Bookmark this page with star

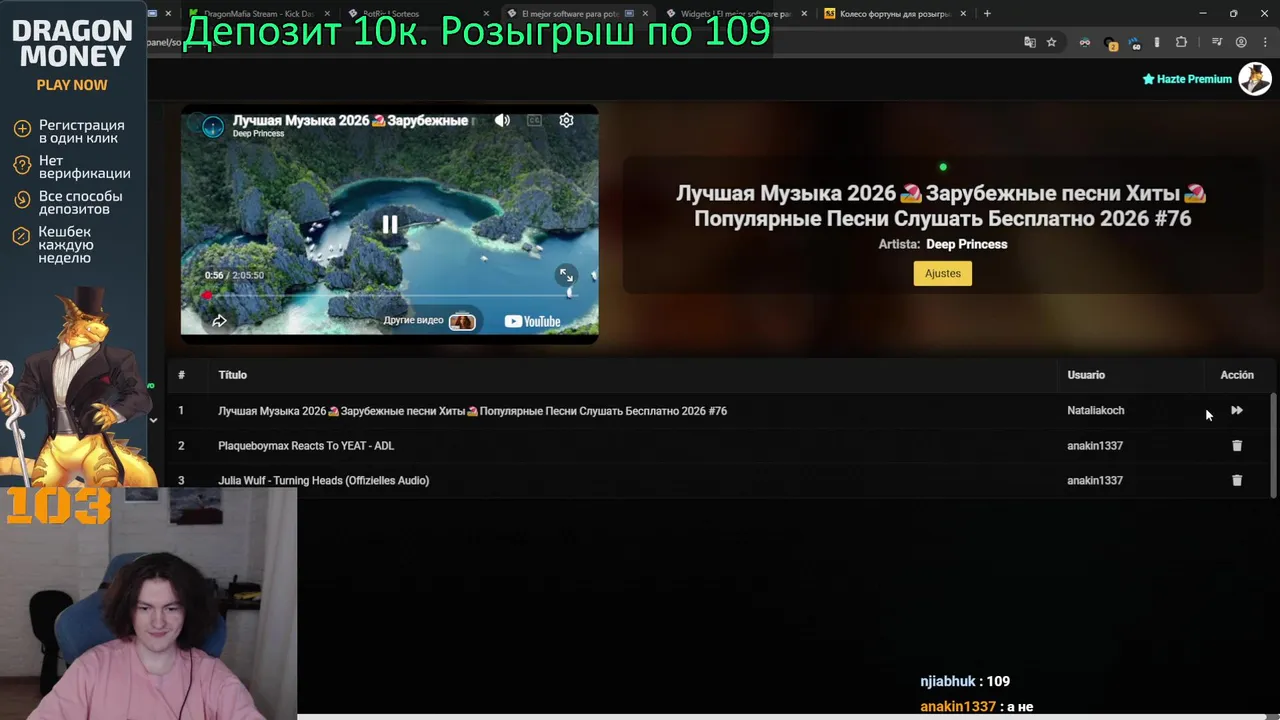pyautogui.click(x=1051, y=42)
